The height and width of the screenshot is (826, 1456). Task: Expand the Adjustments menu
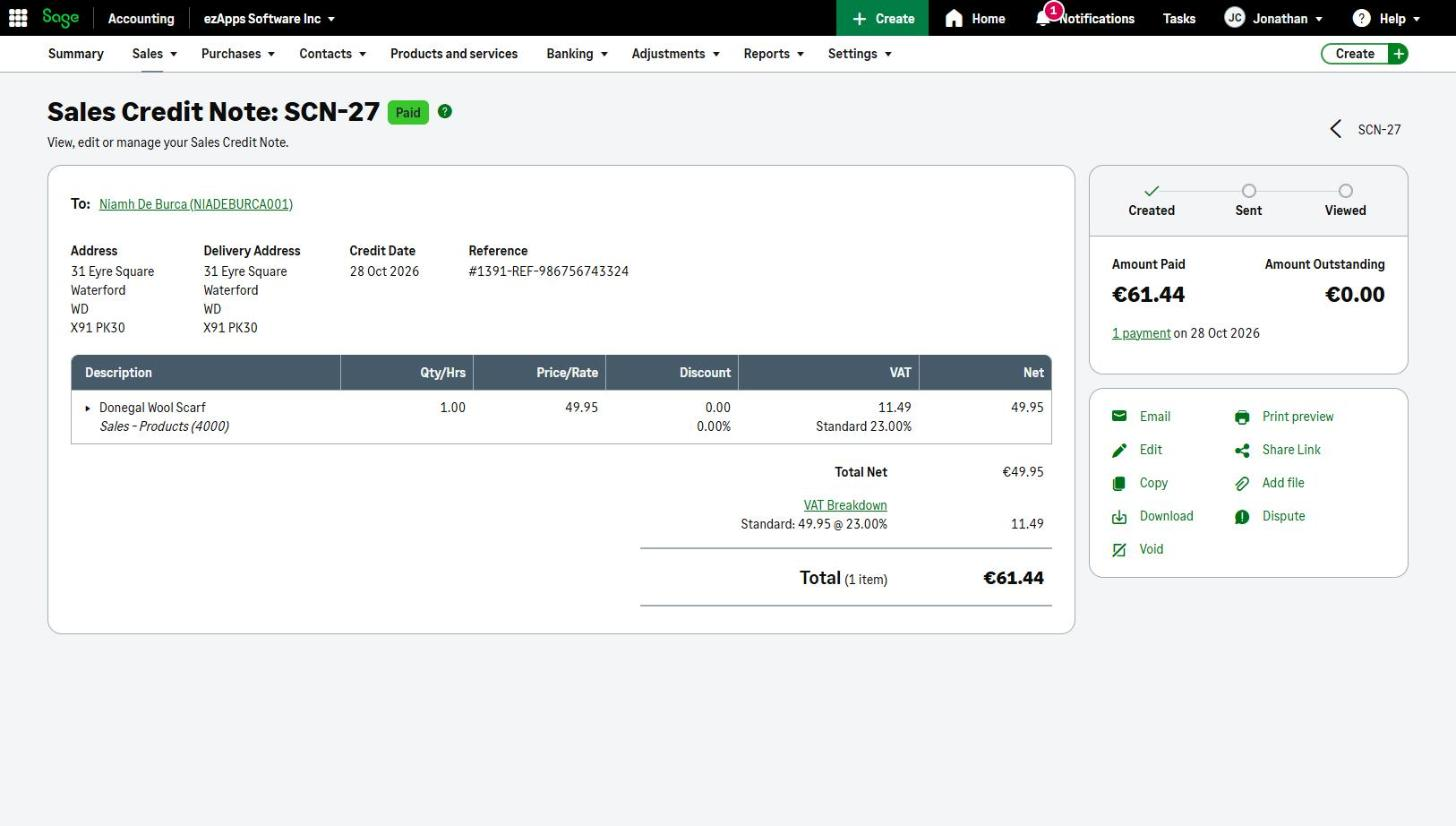point(675,54)
